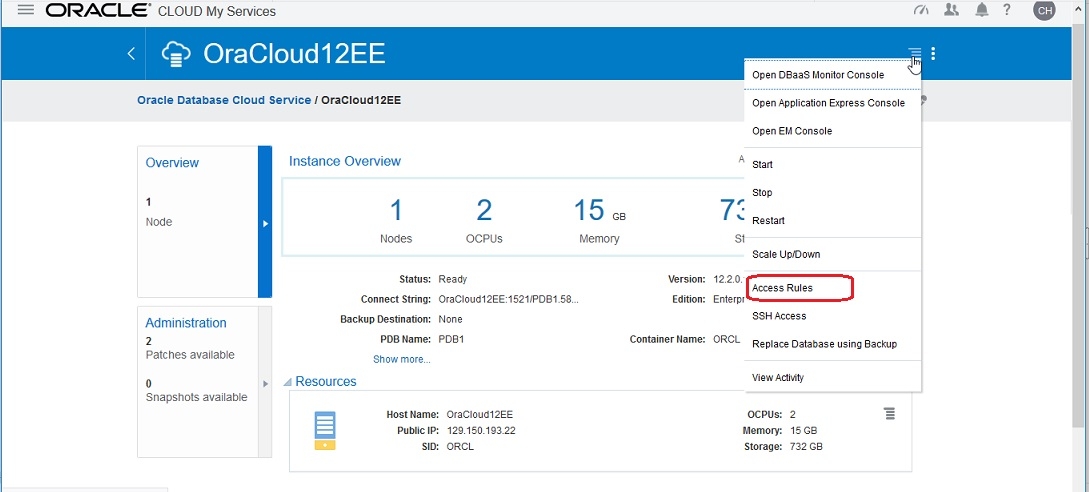1089x492 pixels.
Task: Click the Public IP value 129.150.193.22
Action: coord(481,430)
